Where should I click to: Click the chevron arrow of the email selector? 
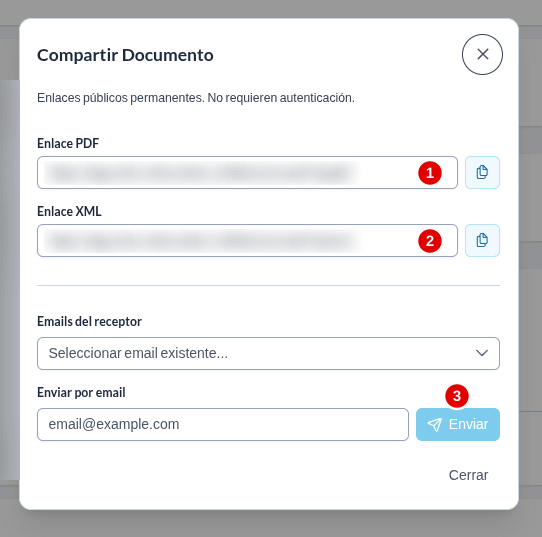coord(482,353)
